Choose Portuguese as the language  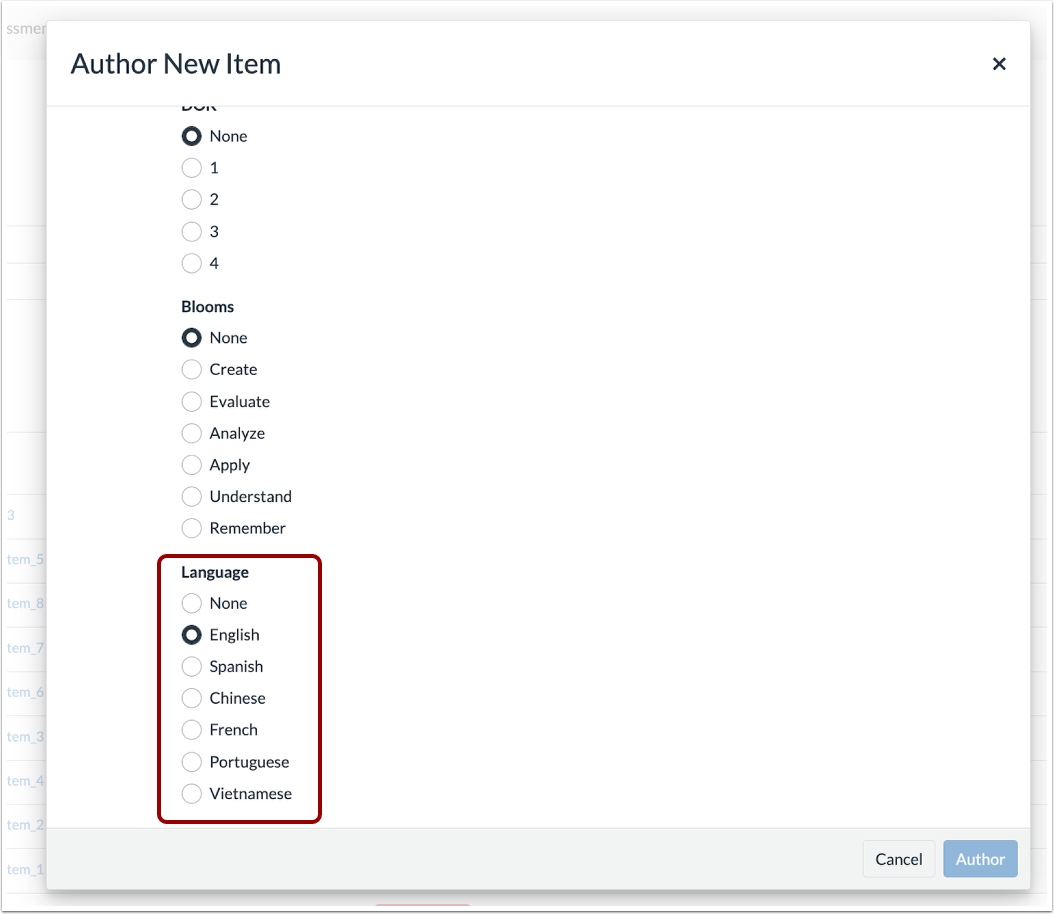tap(191, 762)
